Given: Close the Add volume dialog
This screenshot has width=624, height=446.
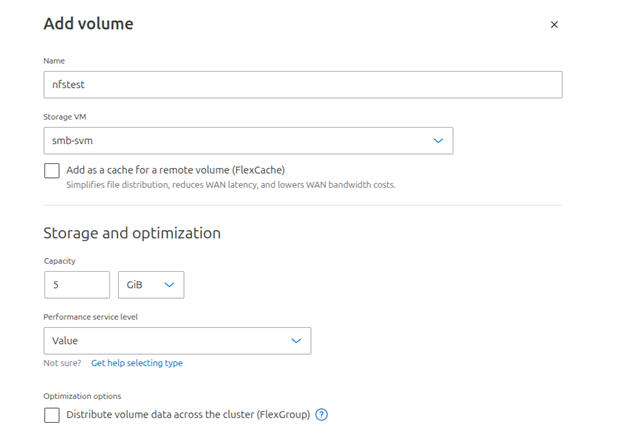Looking at the screenshot, I should point(554,25).
